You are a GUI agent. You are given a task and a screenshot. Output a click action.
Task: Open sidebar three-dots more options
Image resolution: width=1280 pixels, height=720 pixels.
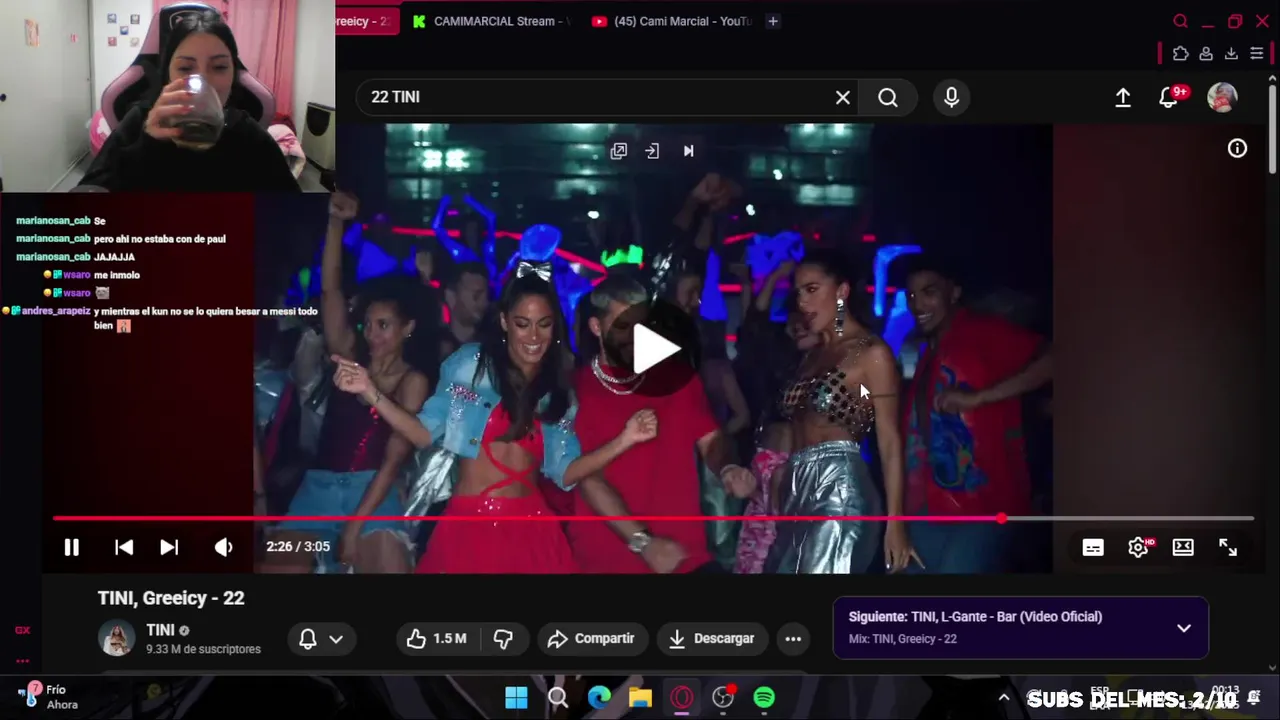point(22,660)
